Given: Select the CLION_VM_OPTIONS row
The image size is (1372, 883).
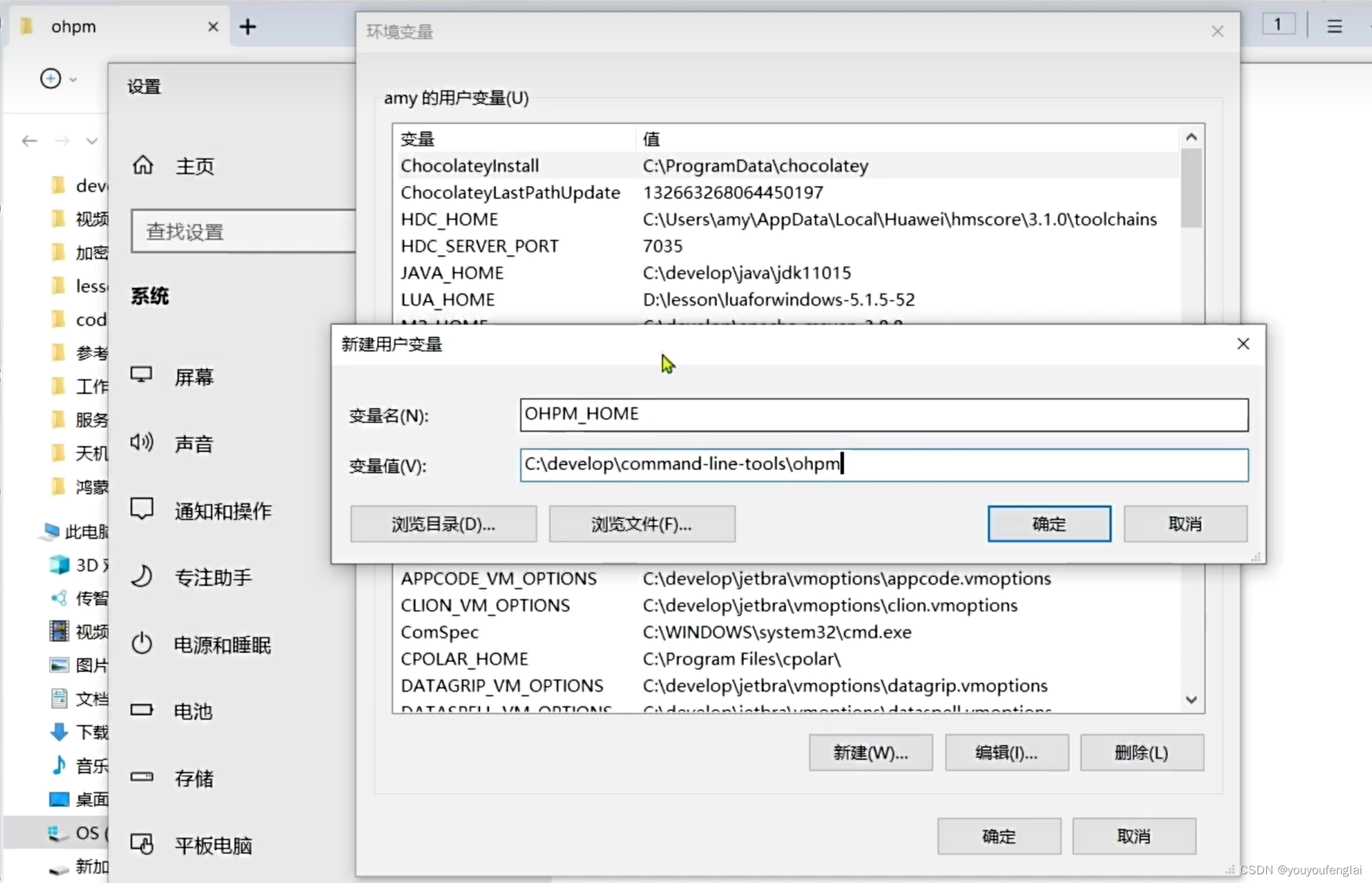Looking at the screenshot, I should [x=787, y=605].
